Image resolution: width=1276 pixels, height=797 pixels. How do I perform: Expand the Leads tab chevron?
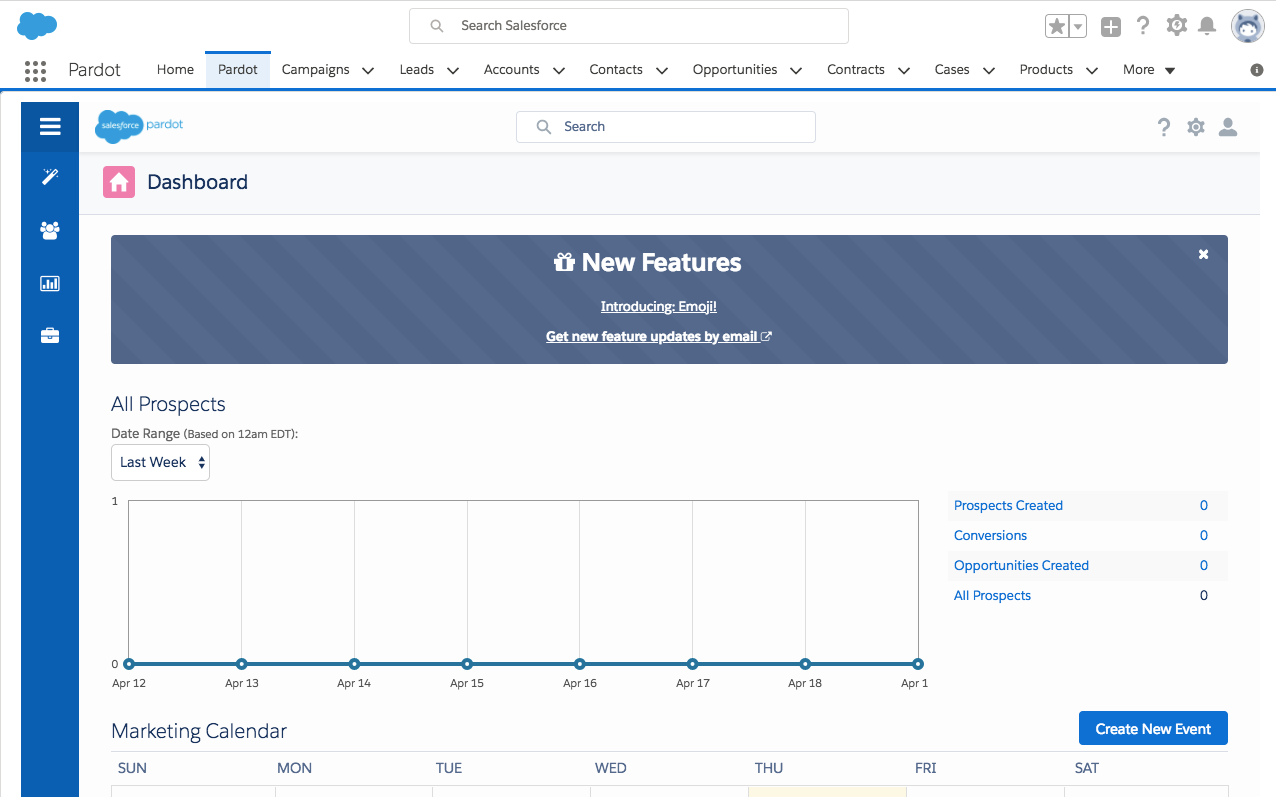pos(453,71)
